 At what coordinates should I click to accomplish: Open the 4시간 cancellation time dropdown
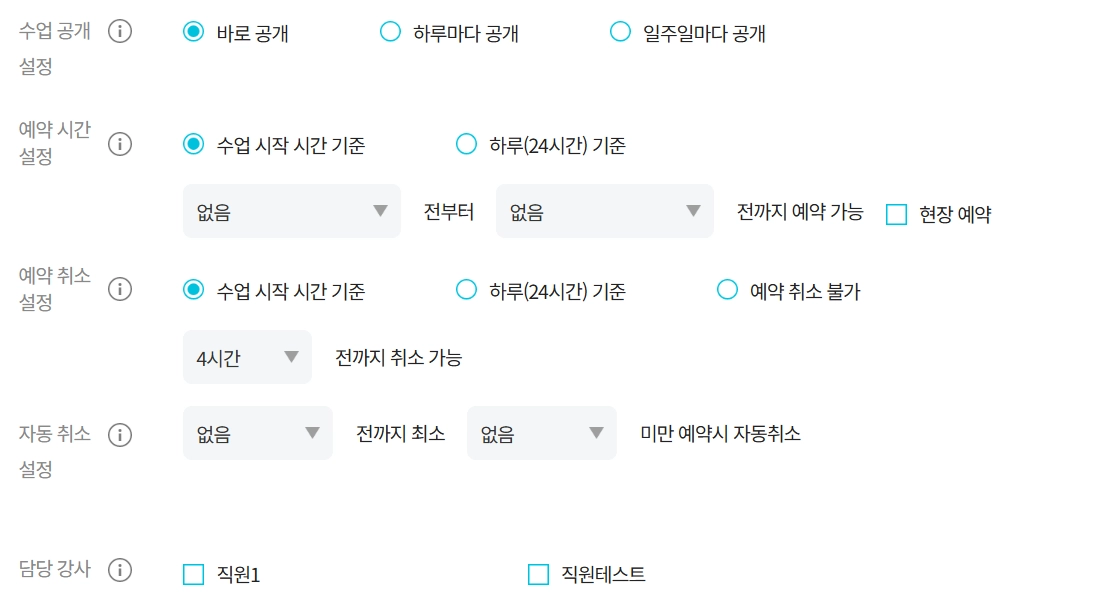click(x=247, y=357)
